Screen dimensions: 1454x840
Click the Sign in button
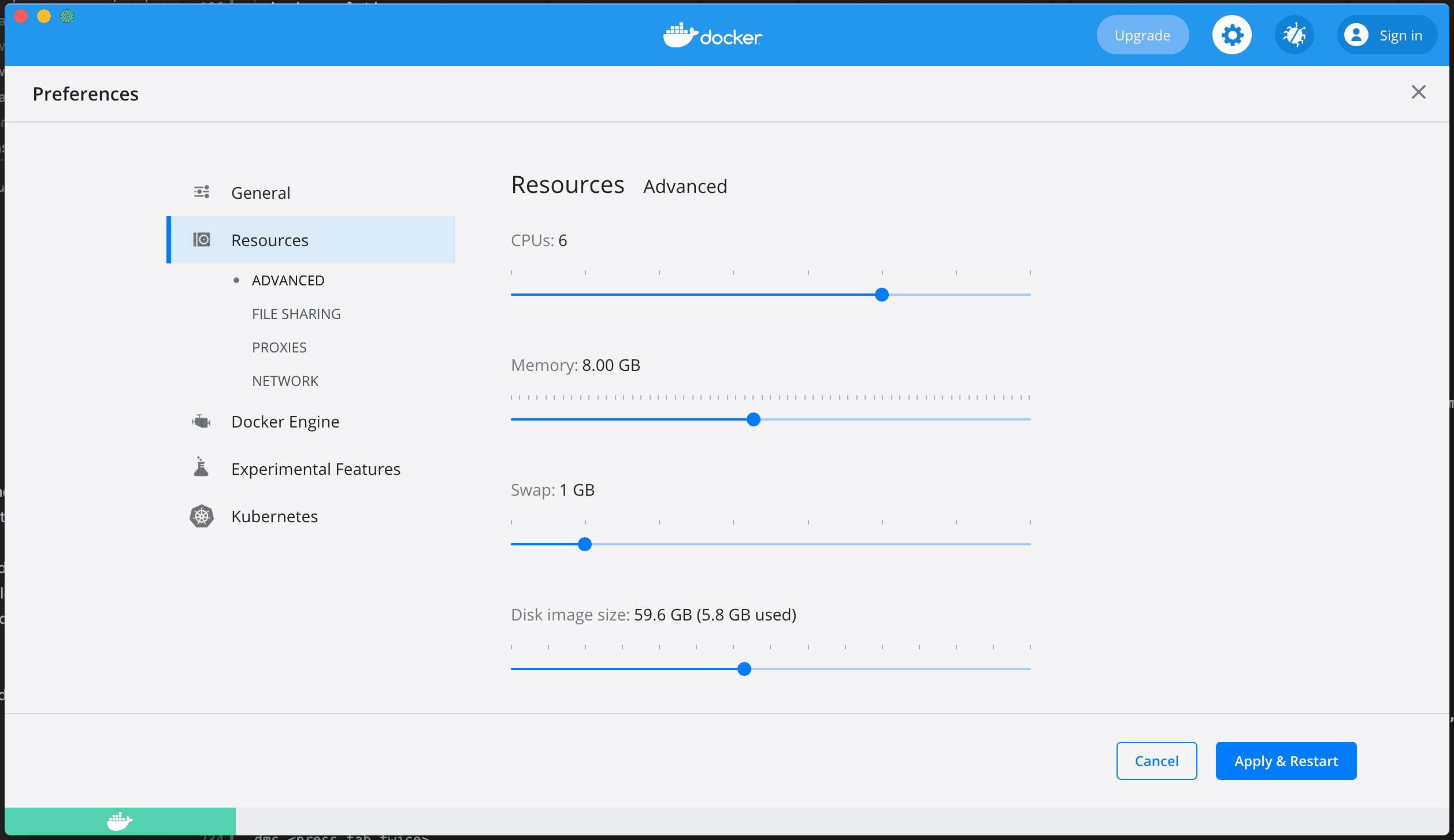(x=1387, y=35)
